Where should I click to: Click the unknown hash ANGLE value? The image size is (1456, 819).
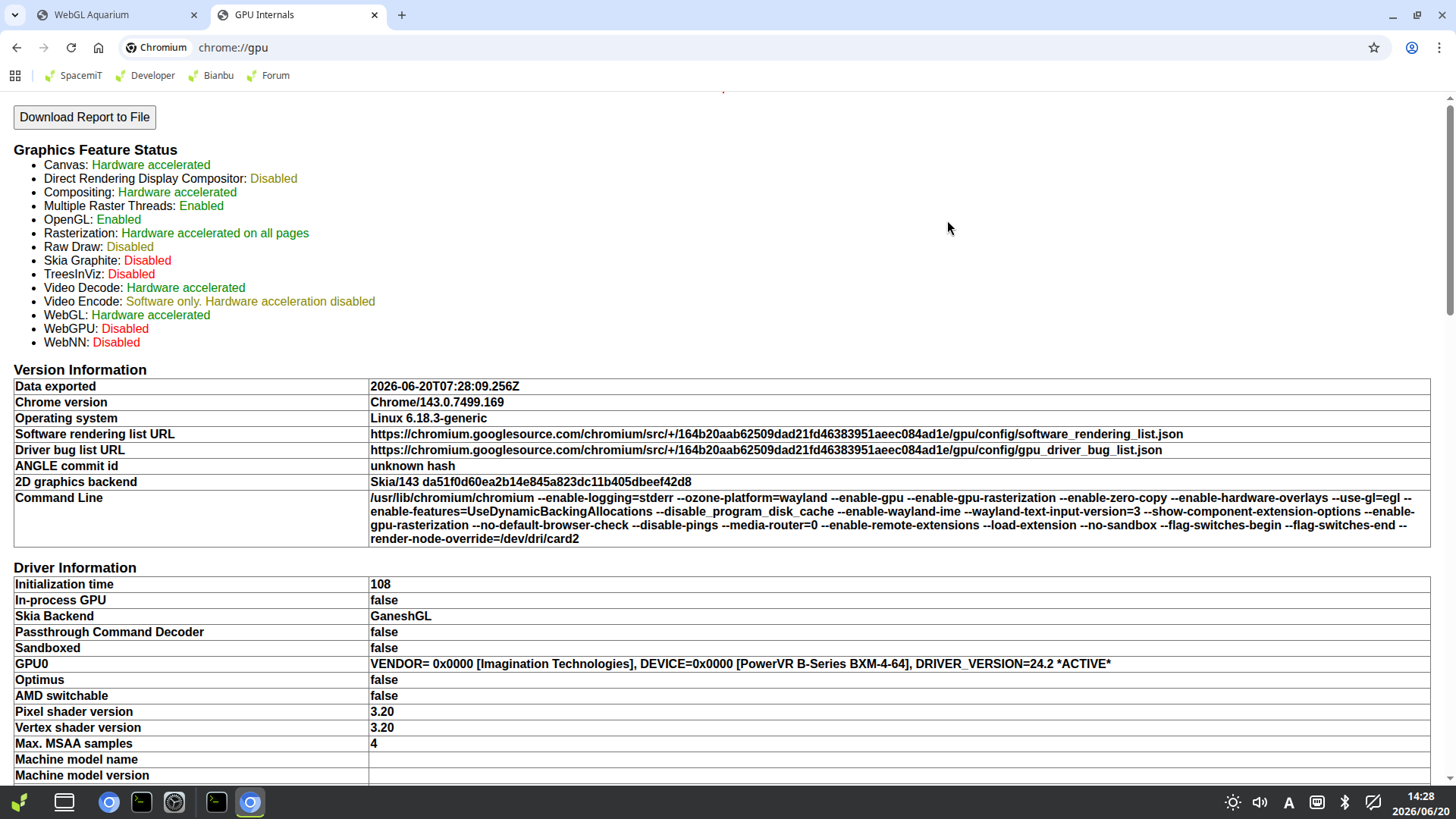(413, 466)
